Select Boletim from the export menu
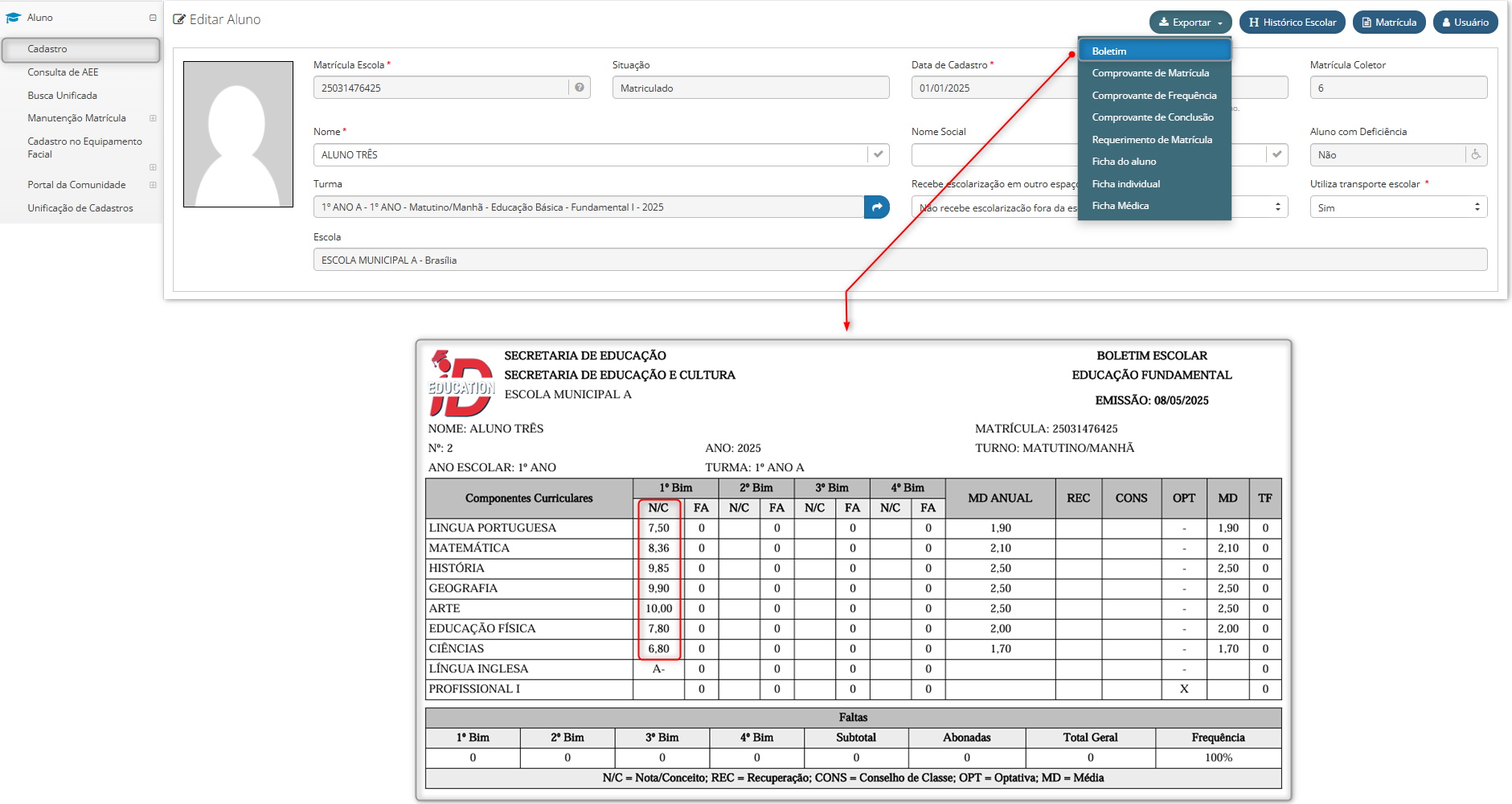1512x804 pixels. 1154,51
